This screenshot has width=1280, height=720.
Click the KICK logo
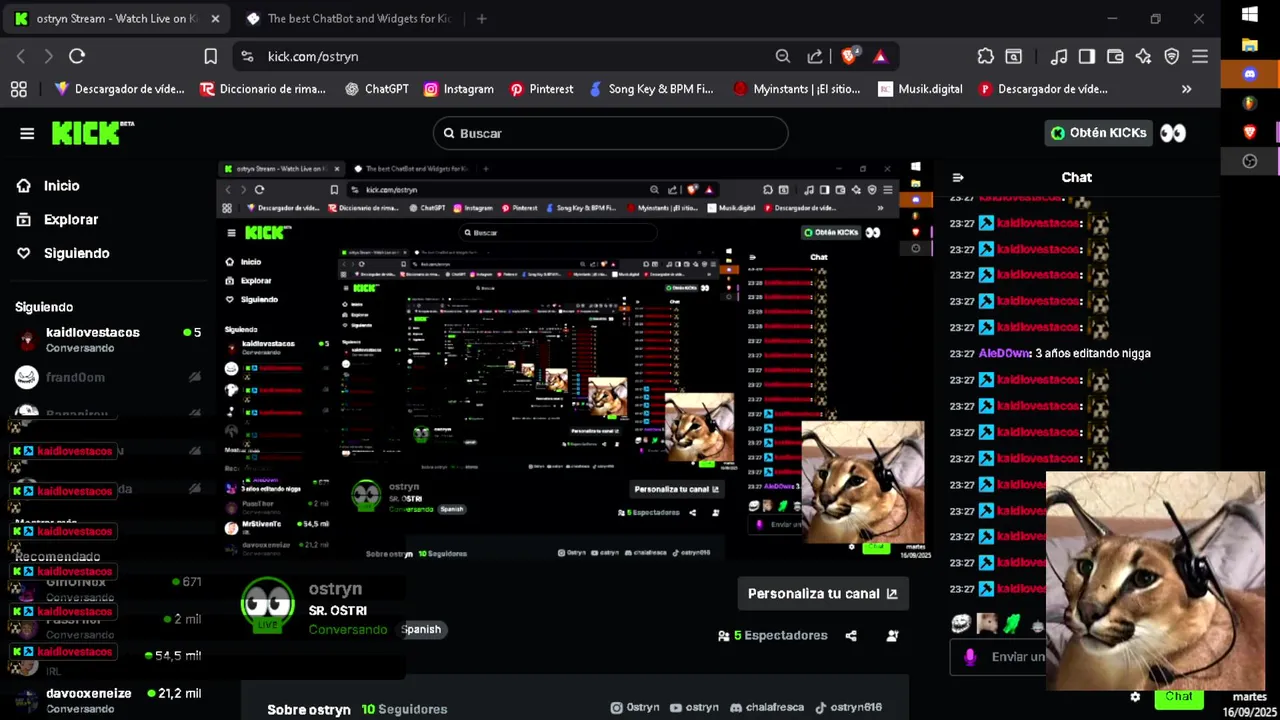click(92, 133)
